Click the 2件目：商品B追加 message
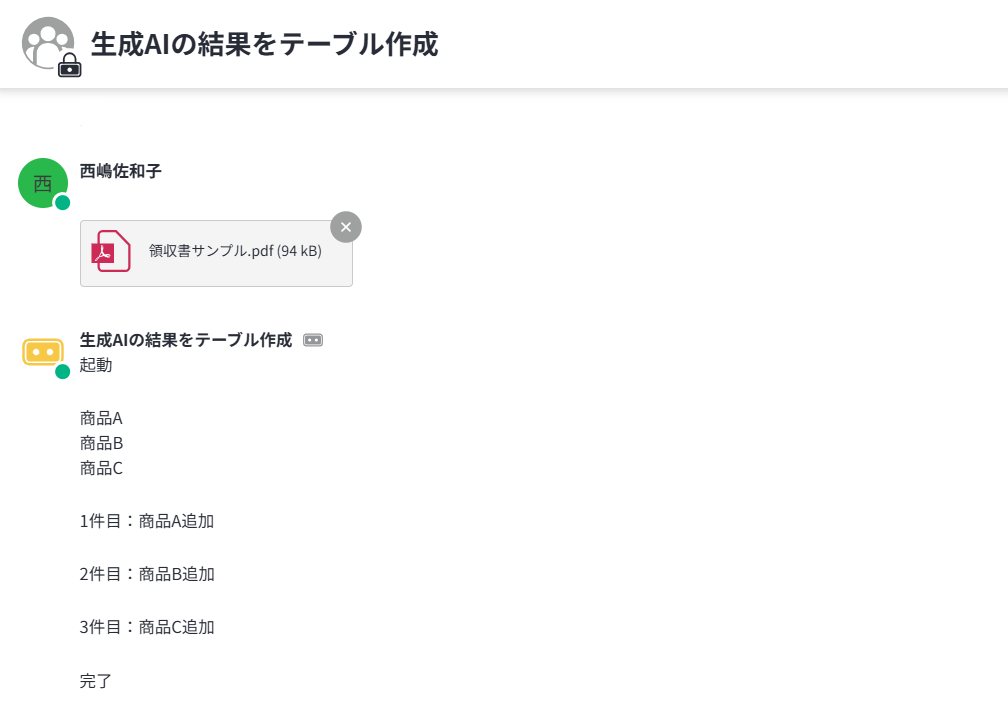 tap(147, 574)
